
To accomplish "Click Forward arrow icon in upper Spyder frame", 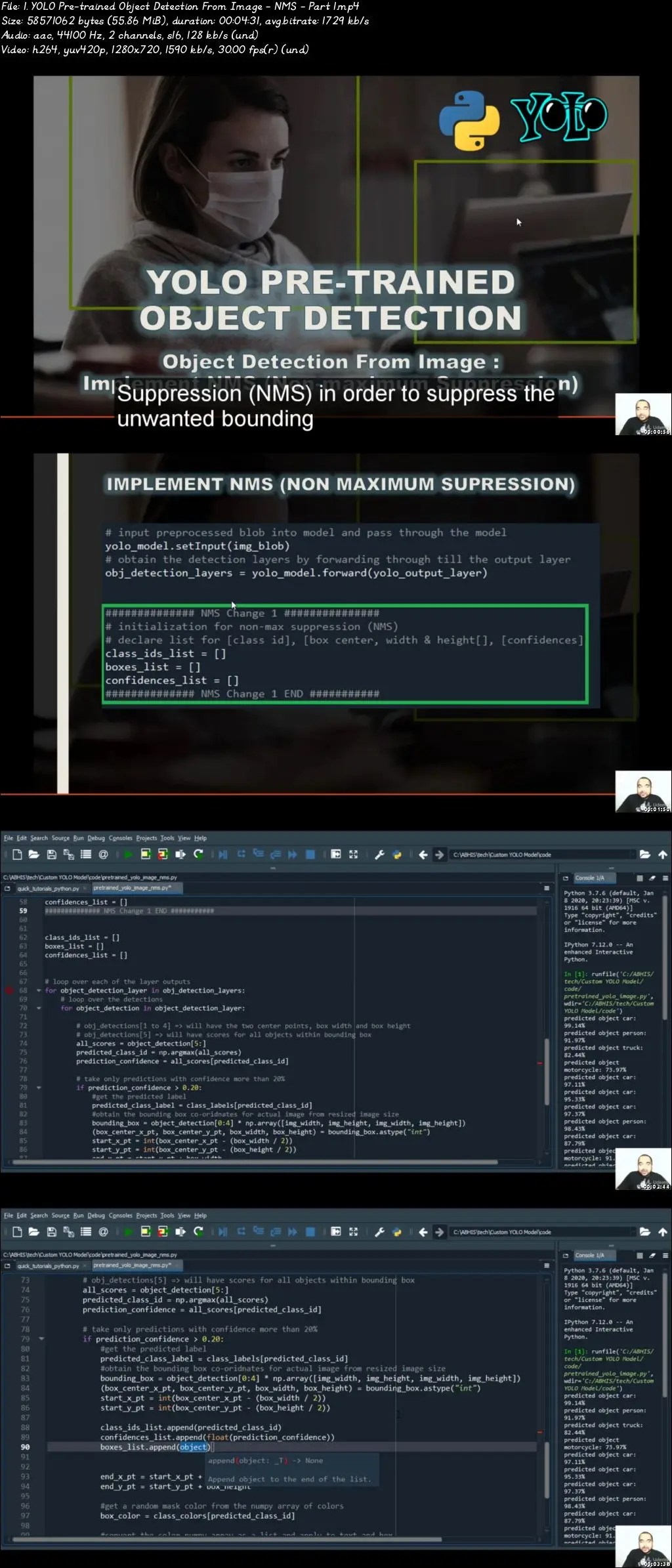I will [440, 854].
